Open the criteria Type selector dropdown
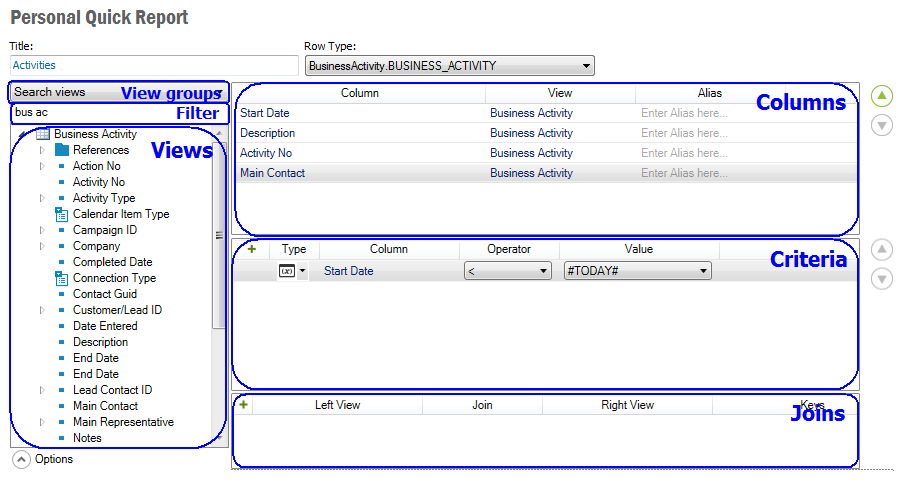The height and width of the screenshot is (480, 898). (x=292, y=271)
